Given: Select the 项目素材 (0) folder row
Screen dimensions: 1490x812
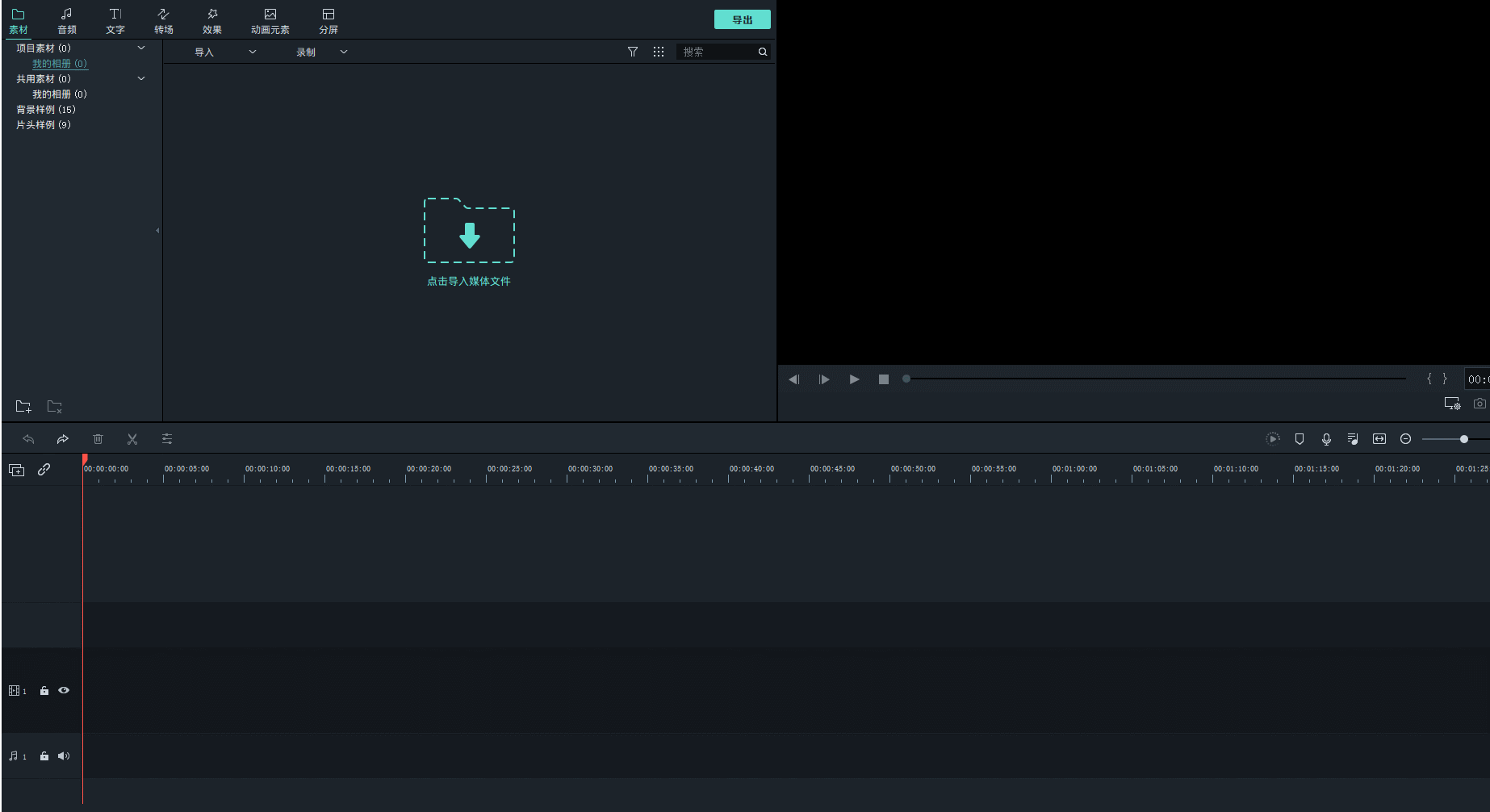Looking at the screenshot, I should pos(44,48).
